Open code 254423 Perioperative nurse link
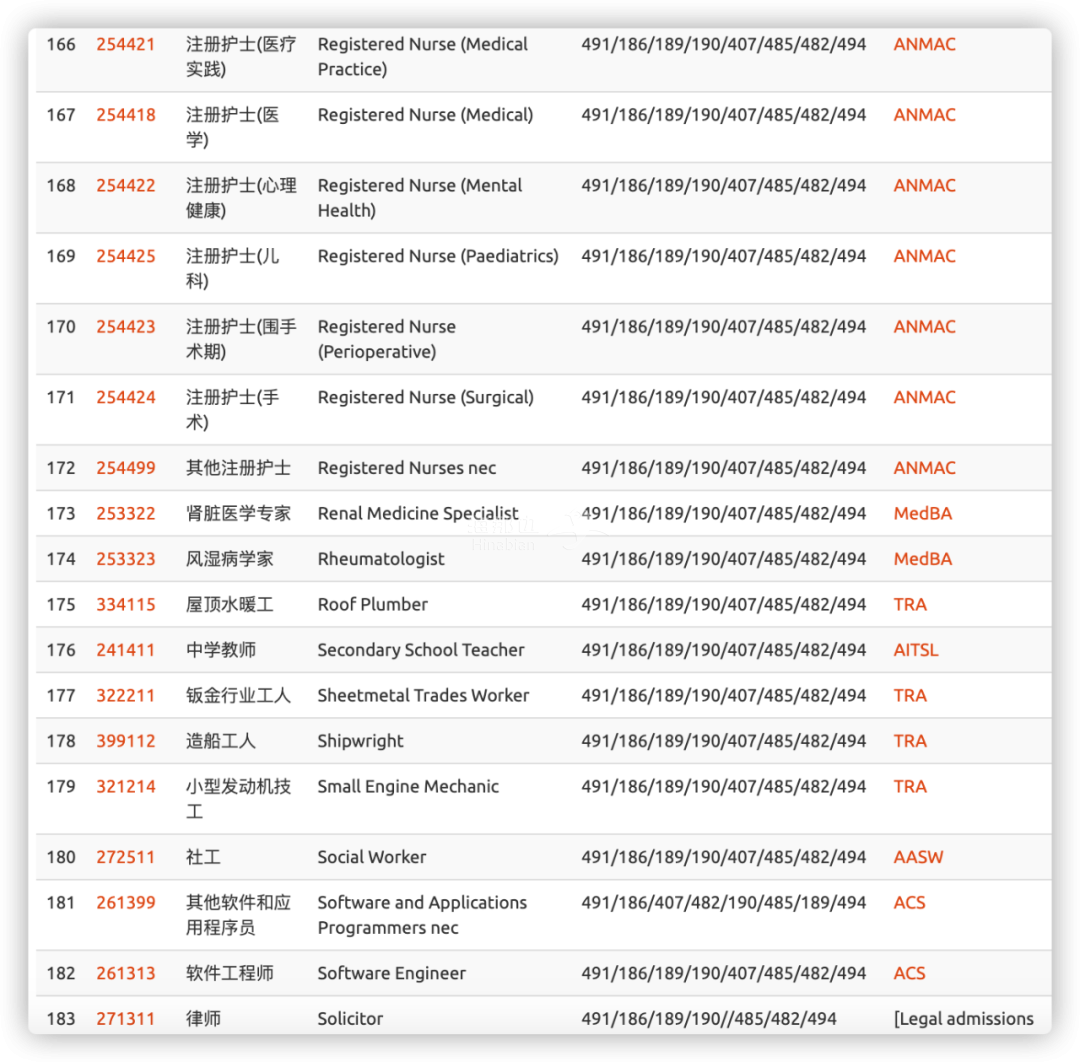 pyautogui.click(x=126, y=327)
